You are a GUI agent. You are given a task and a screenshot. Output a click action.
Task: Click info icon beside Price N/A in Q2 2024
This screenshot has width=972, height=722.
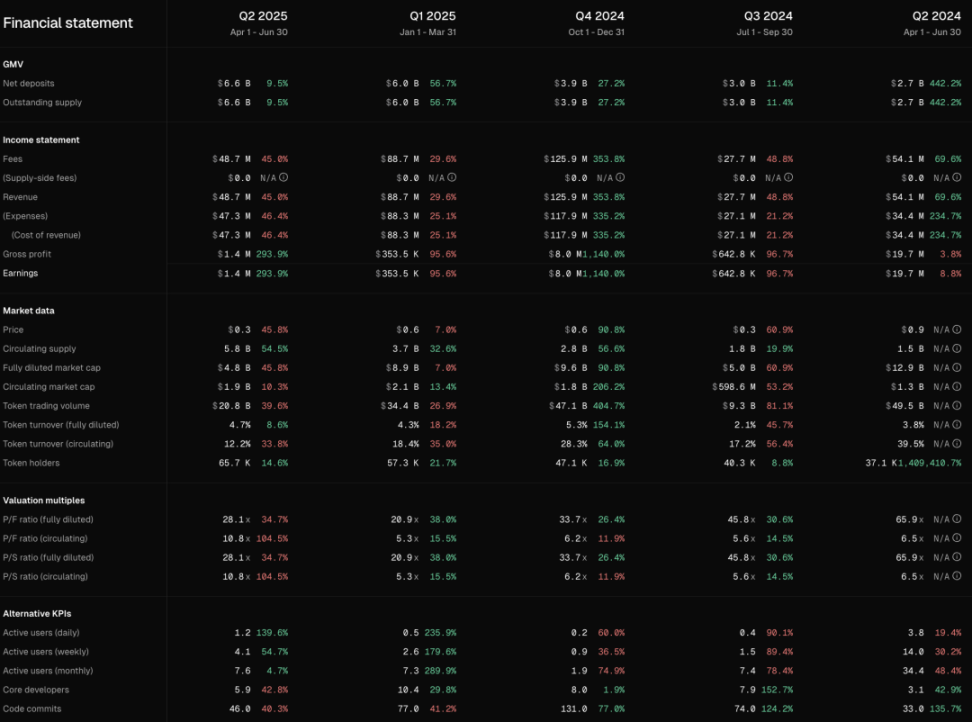coord(956,330)
